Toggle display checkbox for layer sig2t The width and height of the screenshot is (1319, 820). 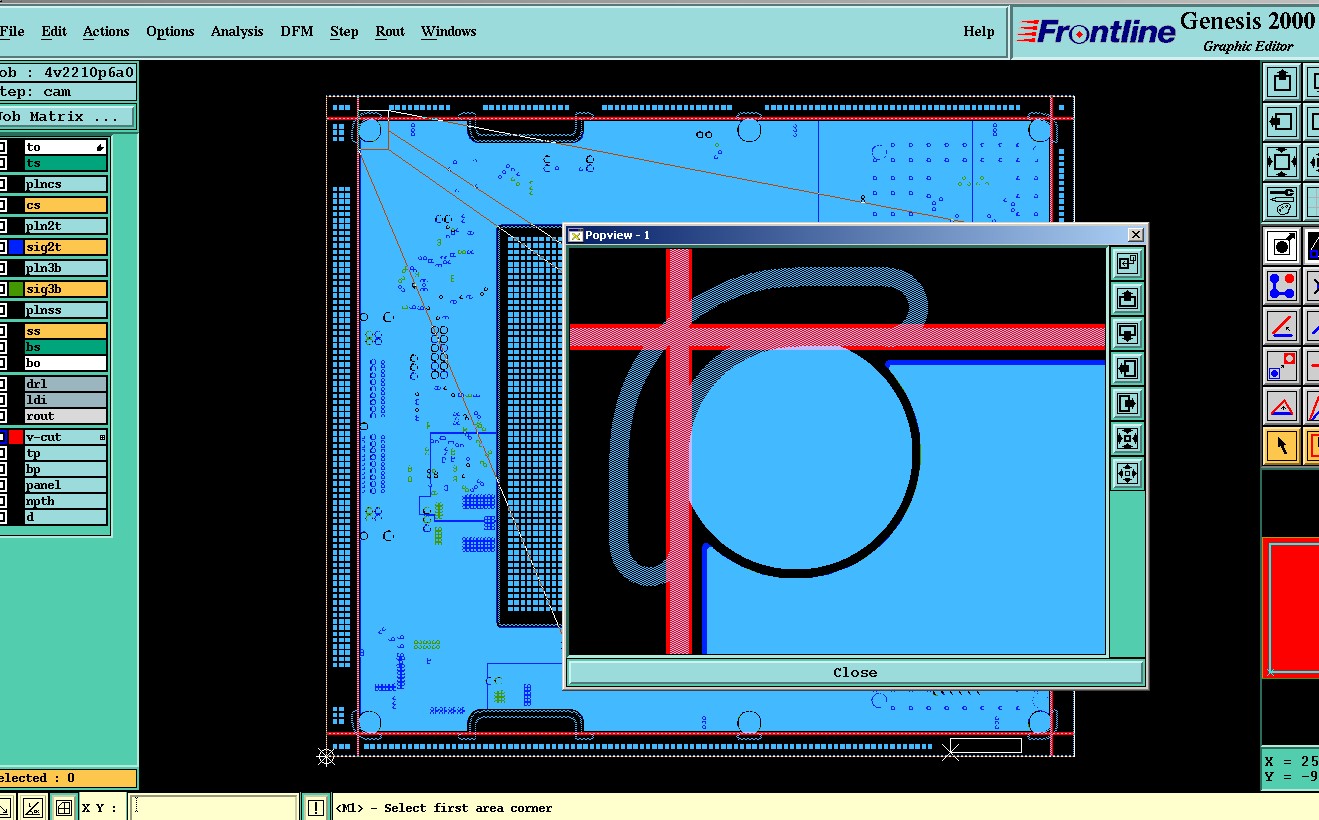pos(3,247)
